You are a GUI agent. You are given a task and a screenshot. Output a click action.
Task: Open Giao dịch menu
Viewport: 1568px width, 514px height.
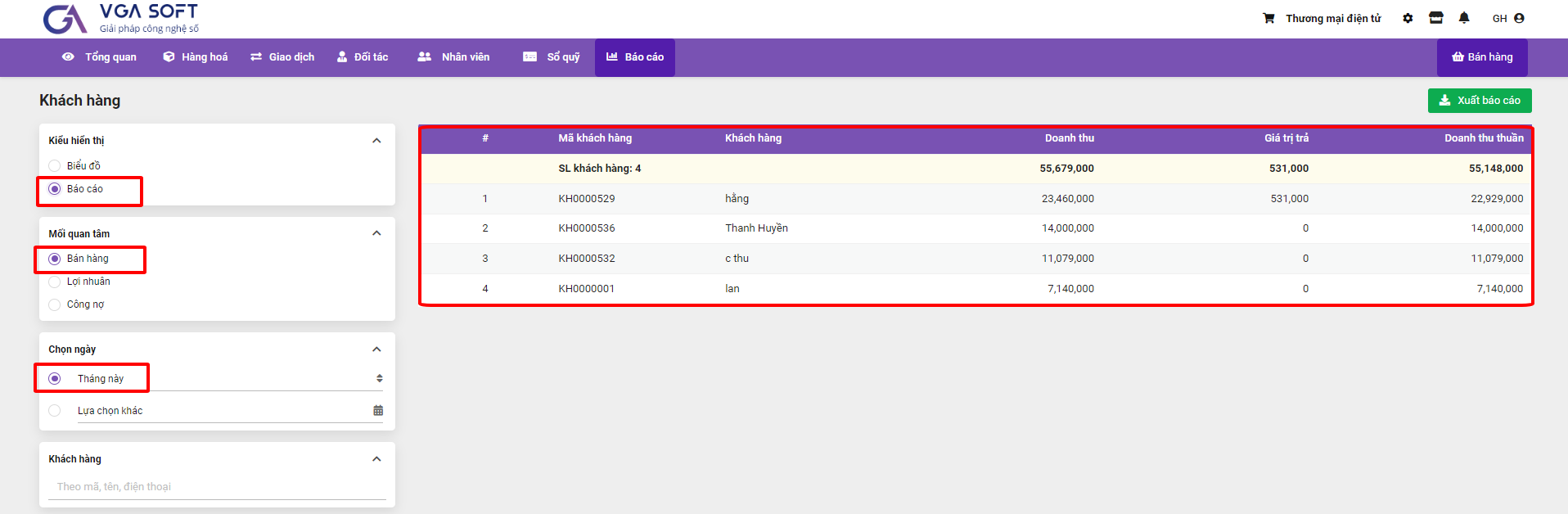(282, 57)
